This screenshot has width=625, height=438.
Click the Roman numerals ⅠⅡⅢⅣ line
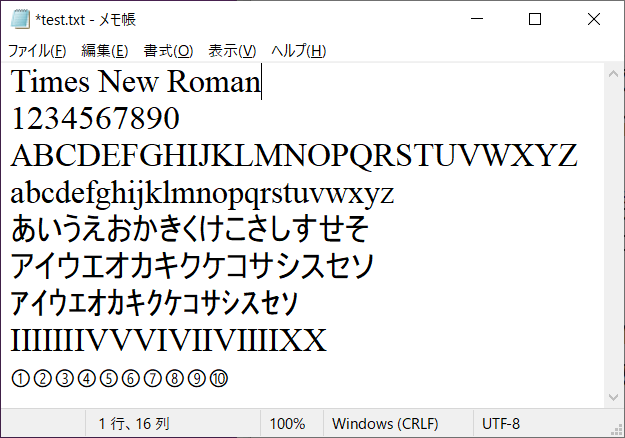[x=169, y=340]
